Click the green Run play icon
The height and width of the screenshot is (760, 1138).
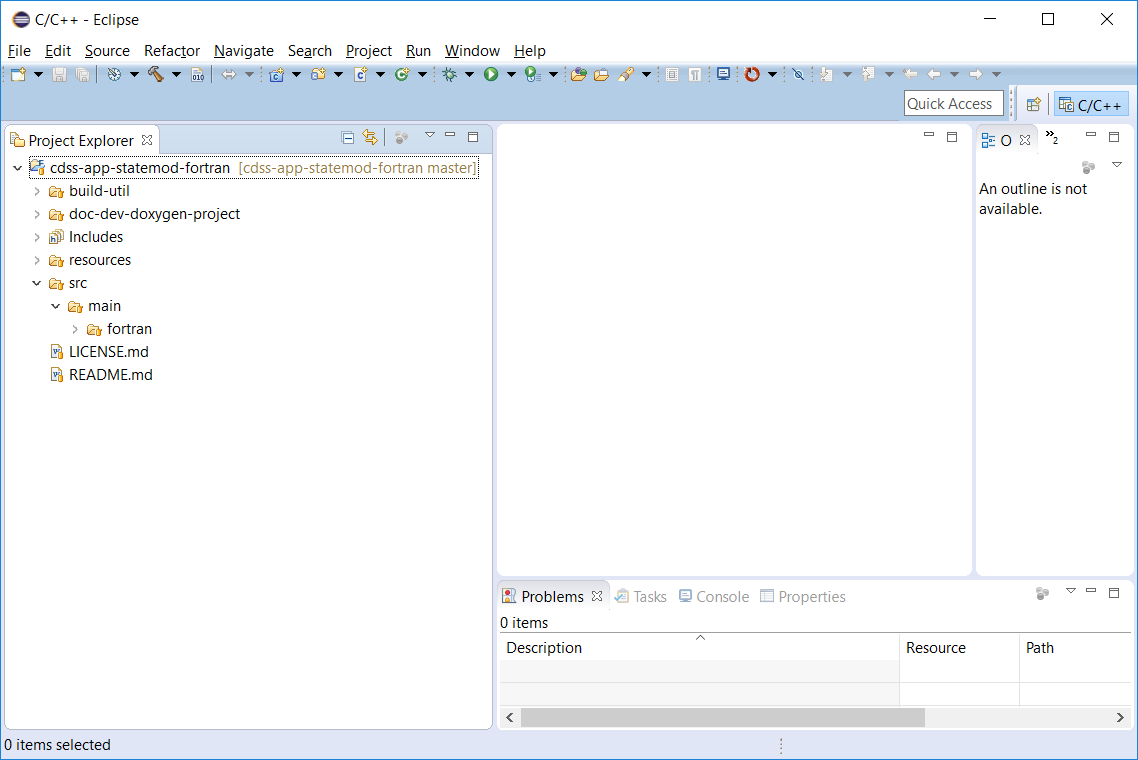coord(491,74)
